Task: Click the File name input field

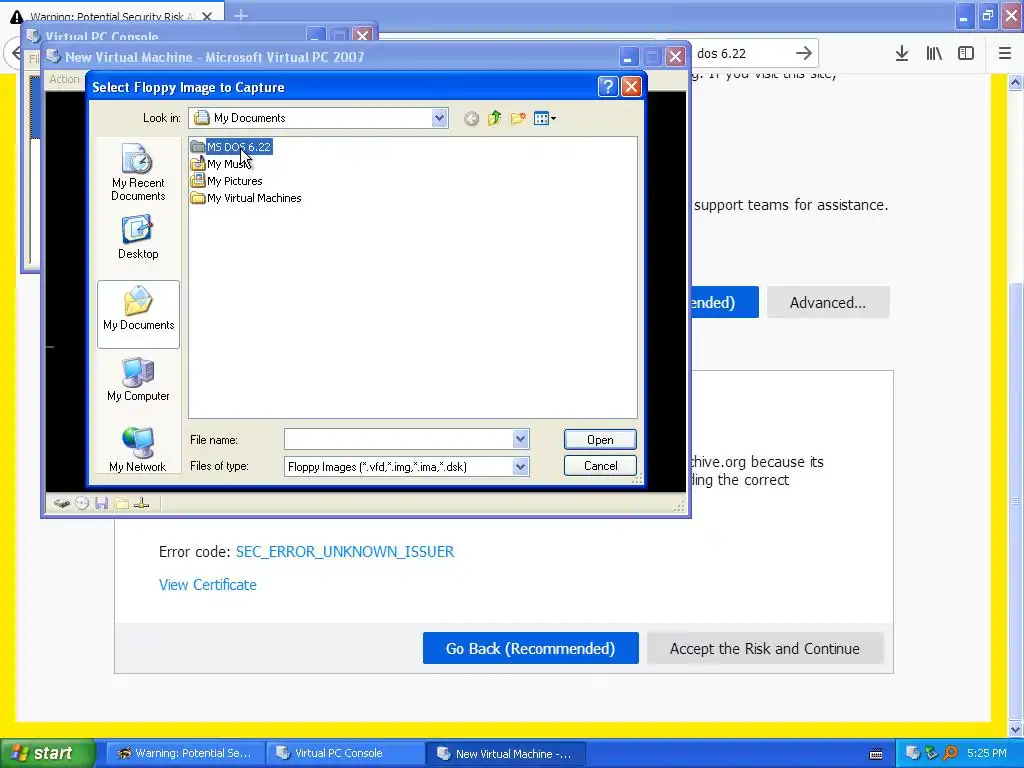Action: click(398, 440)
